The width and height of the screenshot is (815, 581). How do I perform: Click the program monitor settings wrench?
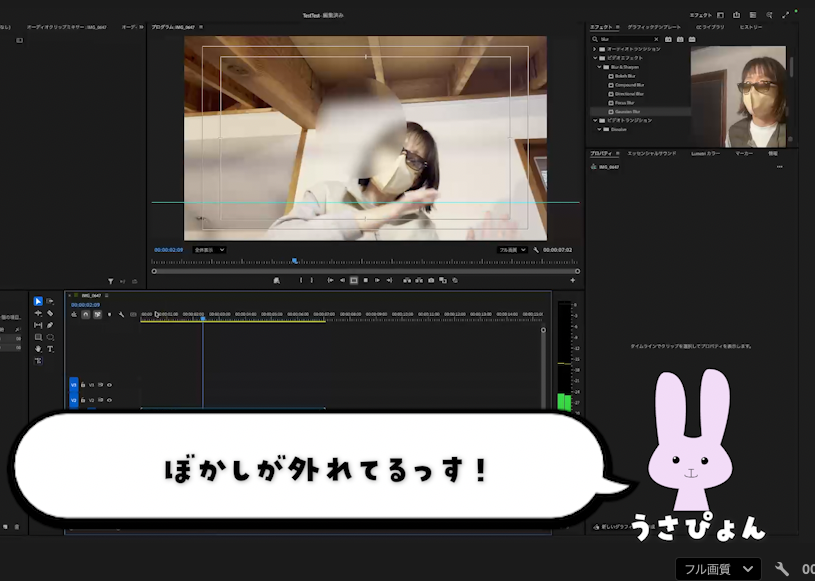coord(536,250)
